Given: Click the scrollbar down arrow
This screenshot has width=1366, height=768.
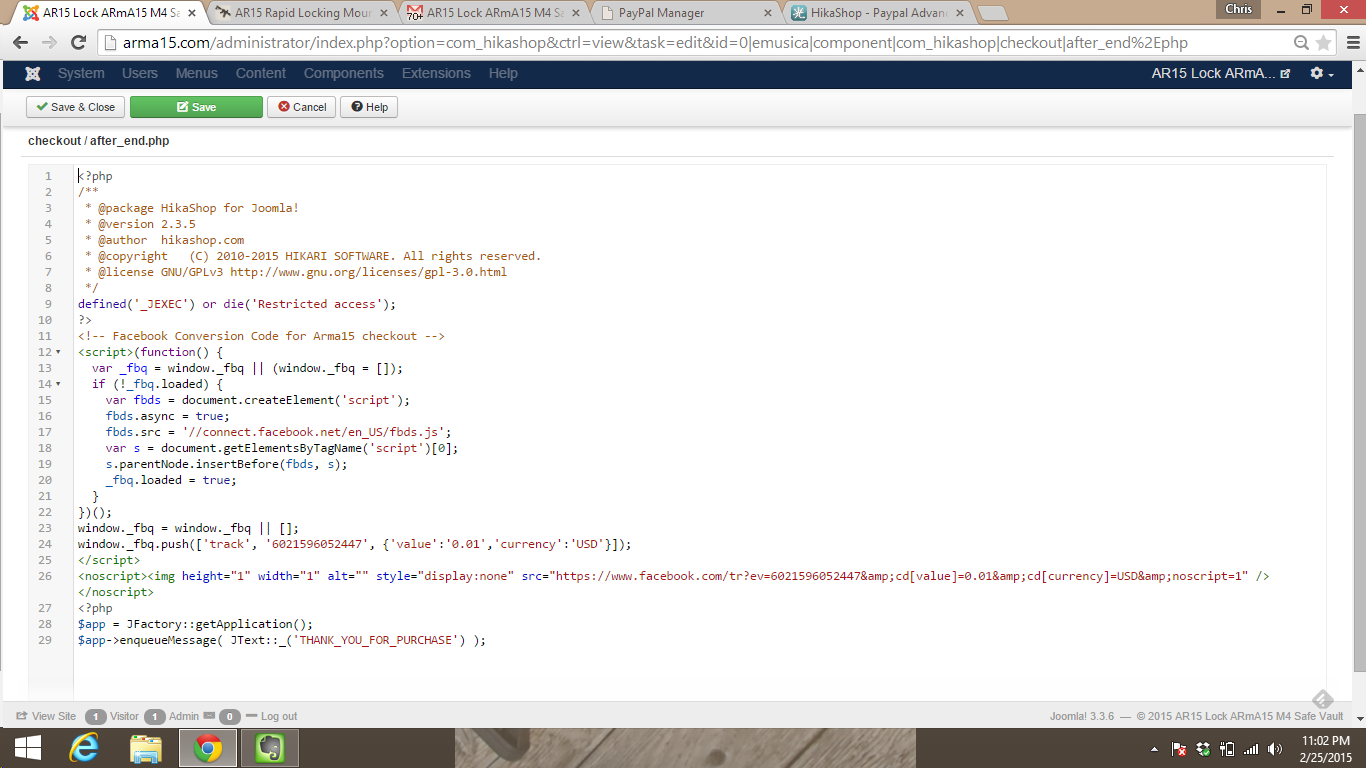Looking at the screenshot, I should (1358, 720).
